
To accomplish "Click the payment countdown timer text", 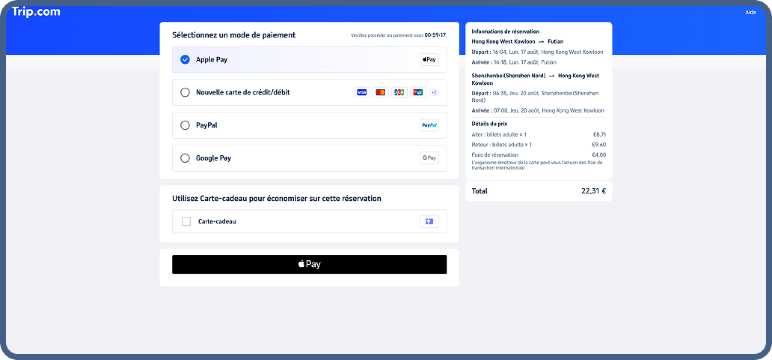I will (x=399, y=35).
